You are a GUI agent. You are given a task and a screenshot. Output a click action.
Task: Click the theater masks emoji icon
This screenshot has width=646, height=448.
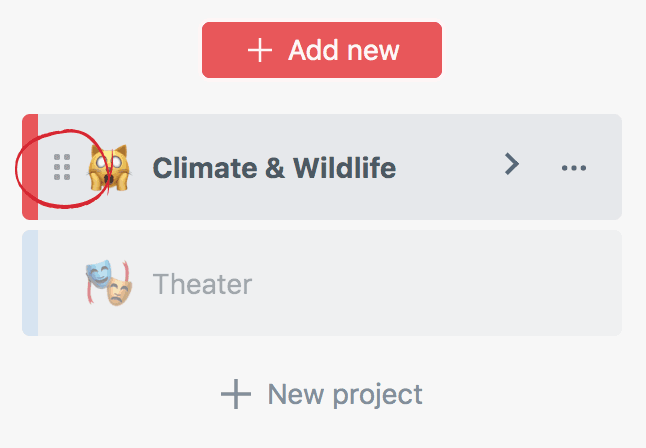pyautogui.click(x=108, y=283)
